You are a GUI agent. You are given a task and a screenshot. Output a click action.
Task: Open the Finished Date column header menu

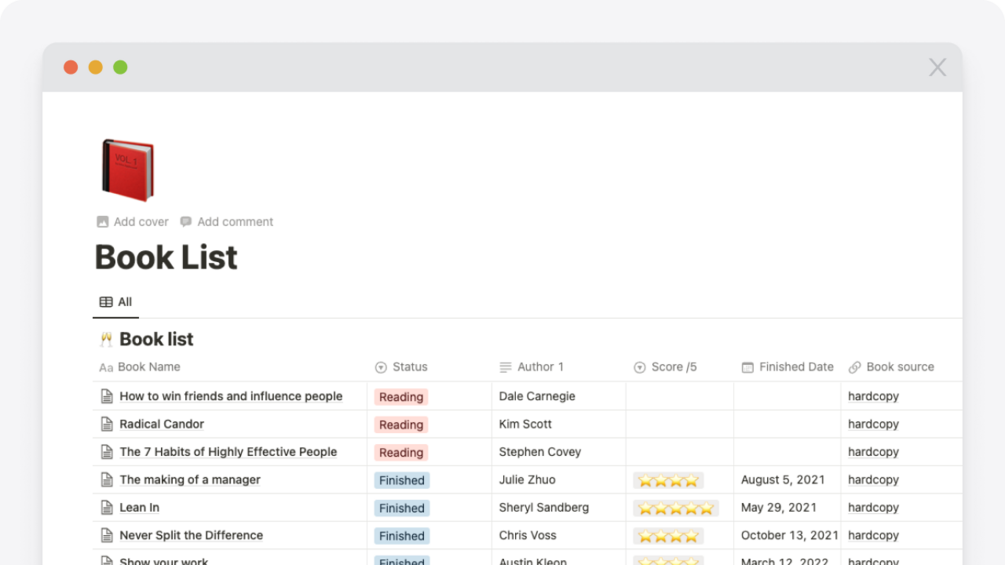788,367
